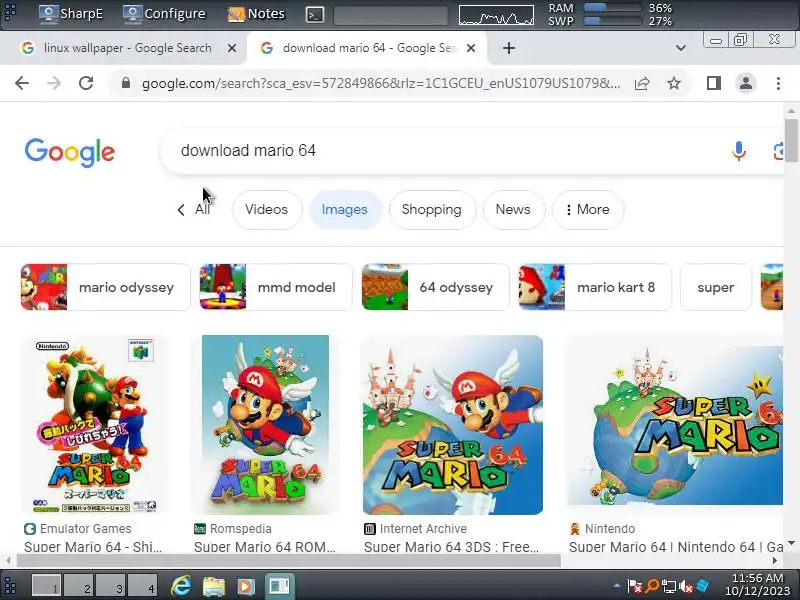This screenshot has height=600, width=800.
Task: Expand the More filters menu
Action: (x=588, y=210)
